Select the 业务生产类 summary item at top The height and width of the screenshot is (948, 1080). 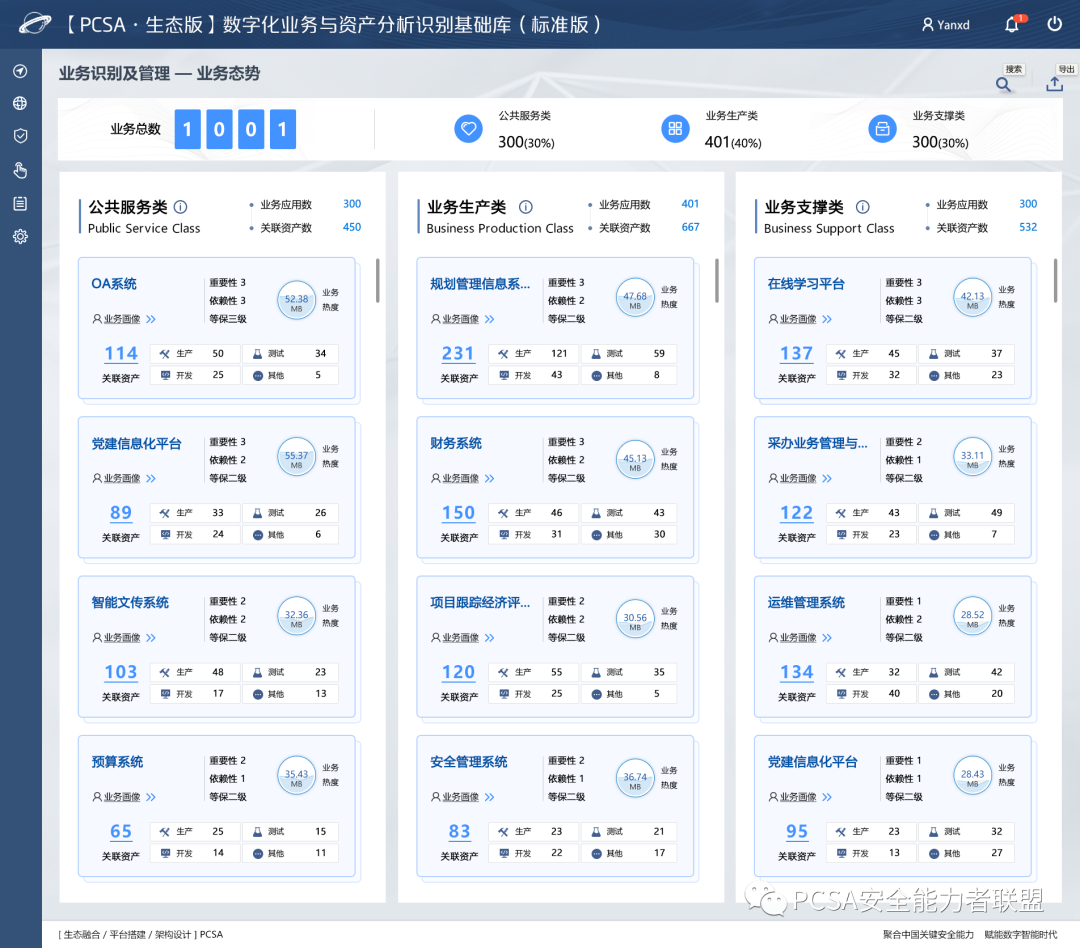711,129
